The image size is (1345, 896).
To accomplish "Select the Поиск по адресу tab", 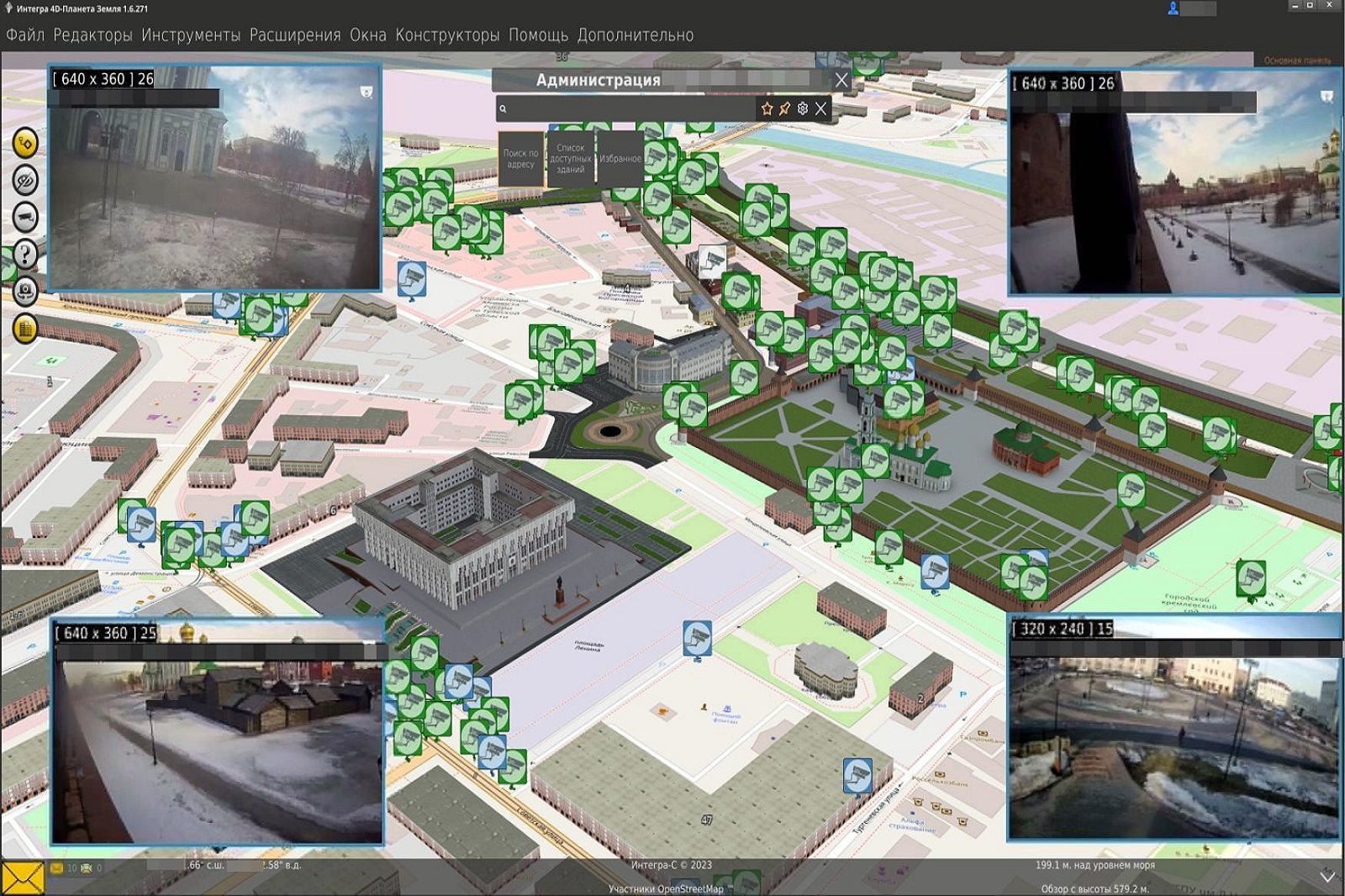I will click(520, 159).
